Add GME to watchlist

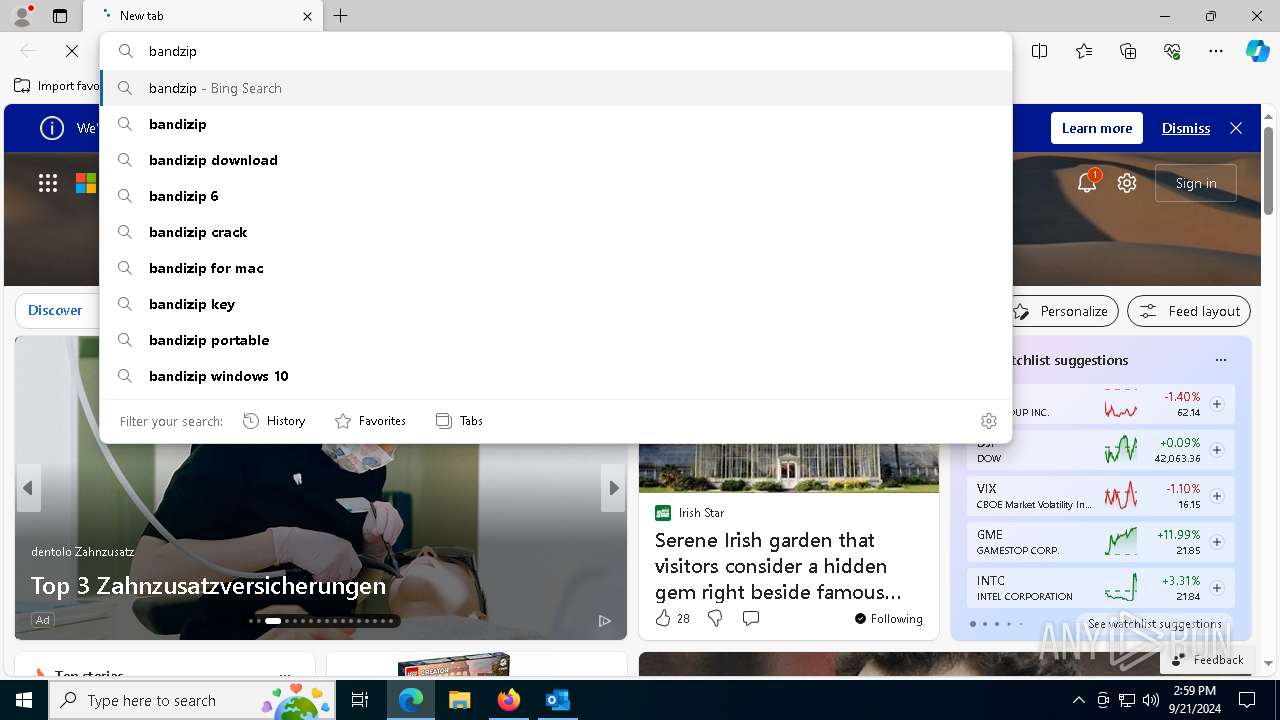click(1217, 542)
